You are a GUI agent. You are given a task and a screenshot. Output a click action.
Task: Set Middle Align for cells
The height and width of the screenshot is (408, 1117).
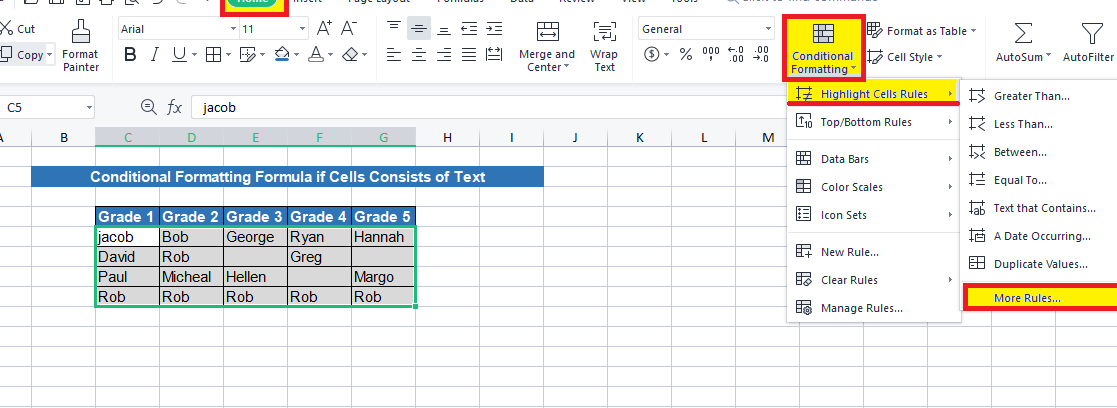coord(419,28)
